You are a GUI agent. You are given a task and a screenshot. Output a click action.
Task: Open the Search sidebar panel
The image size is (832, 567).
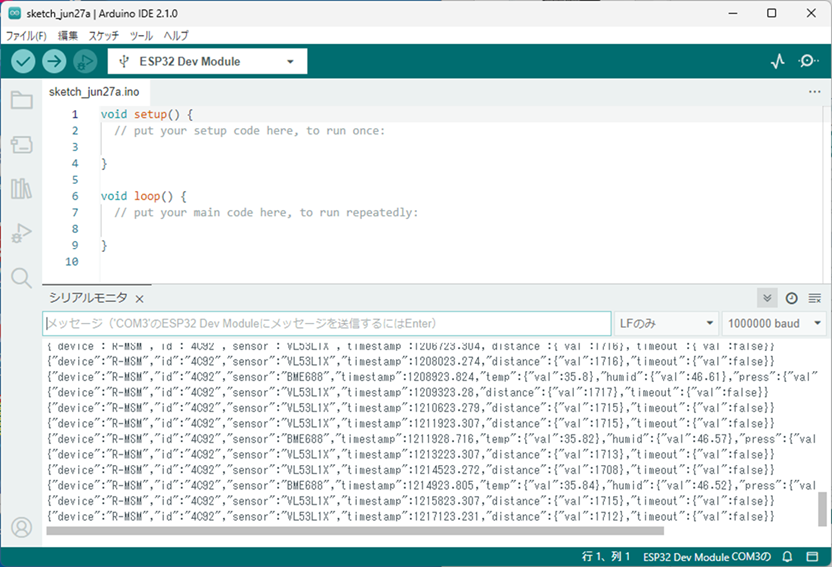[x=21, y=277]
